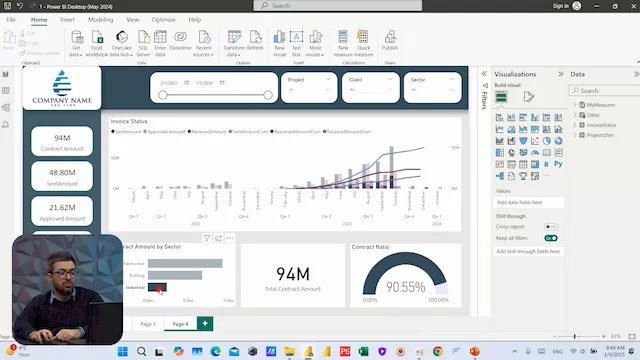Open the Project slicer dropdown
This screenshot has height=360, width=640.
(x=327, y=79)
